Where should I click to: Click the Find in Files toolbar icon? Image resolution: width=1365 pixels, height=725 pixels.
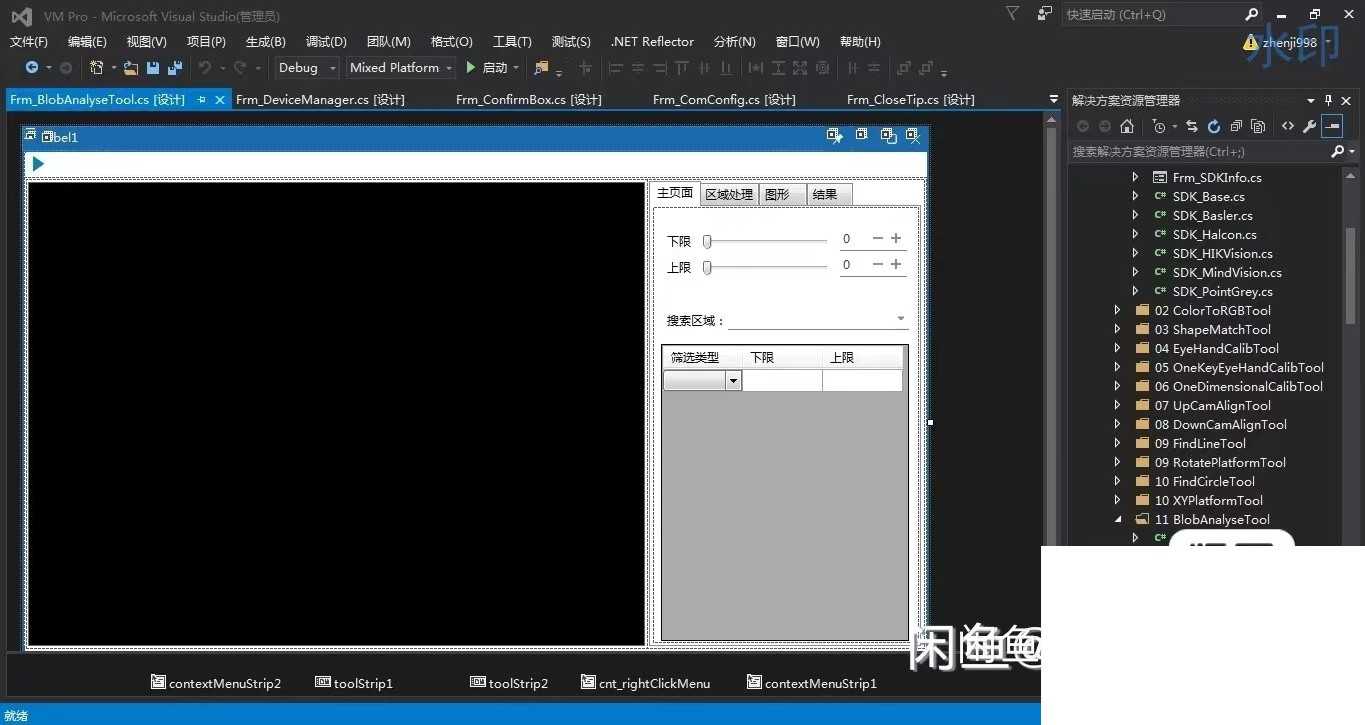(541, 68)
